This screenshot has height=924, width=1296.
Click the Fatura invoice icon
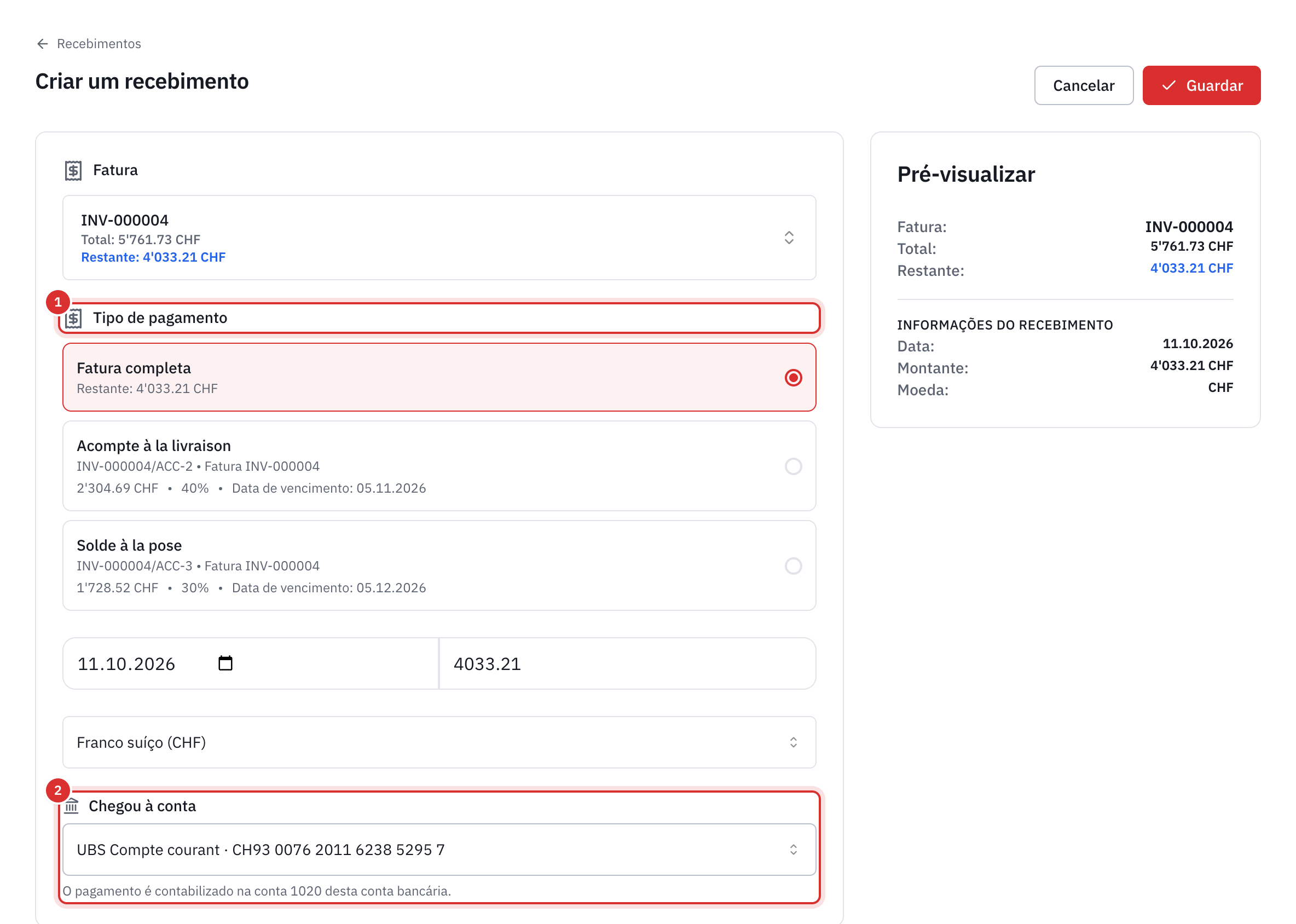click(73, 170)
